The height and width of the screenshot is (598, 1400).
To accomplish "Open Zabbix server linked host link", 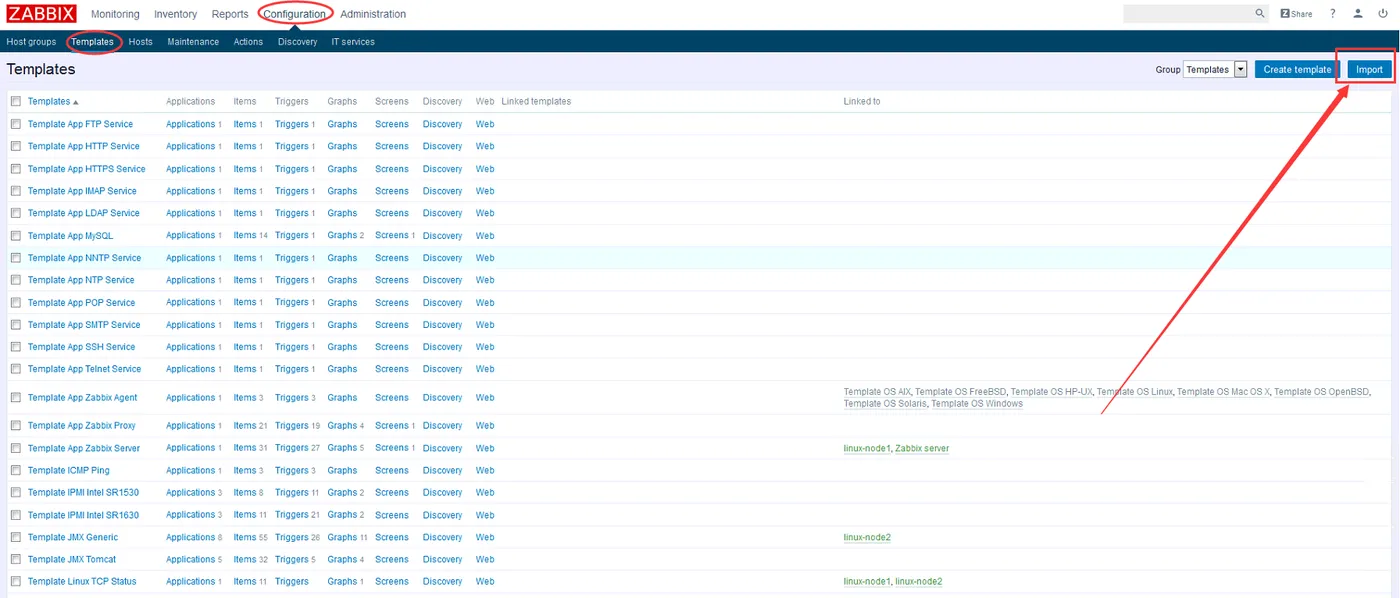I will tap(922, 448).
